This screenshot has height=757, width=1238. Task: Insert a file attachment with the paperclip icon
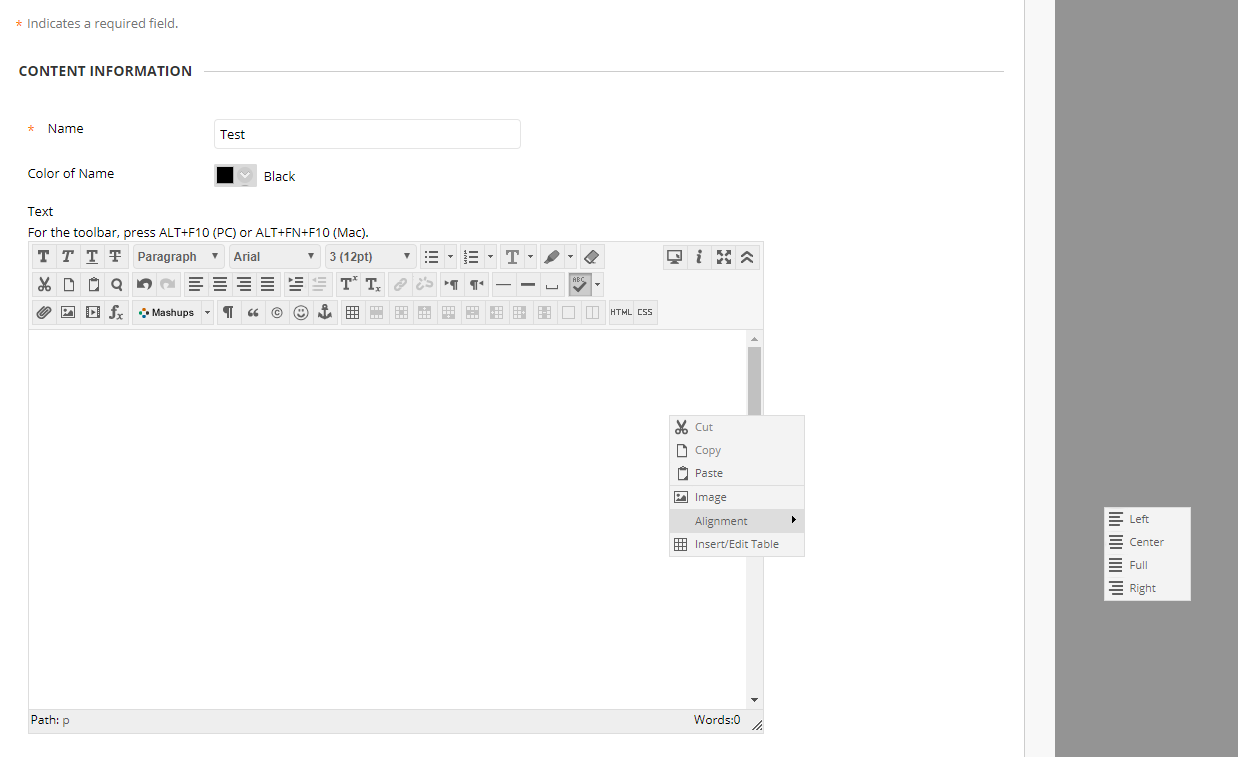point(44,312)
